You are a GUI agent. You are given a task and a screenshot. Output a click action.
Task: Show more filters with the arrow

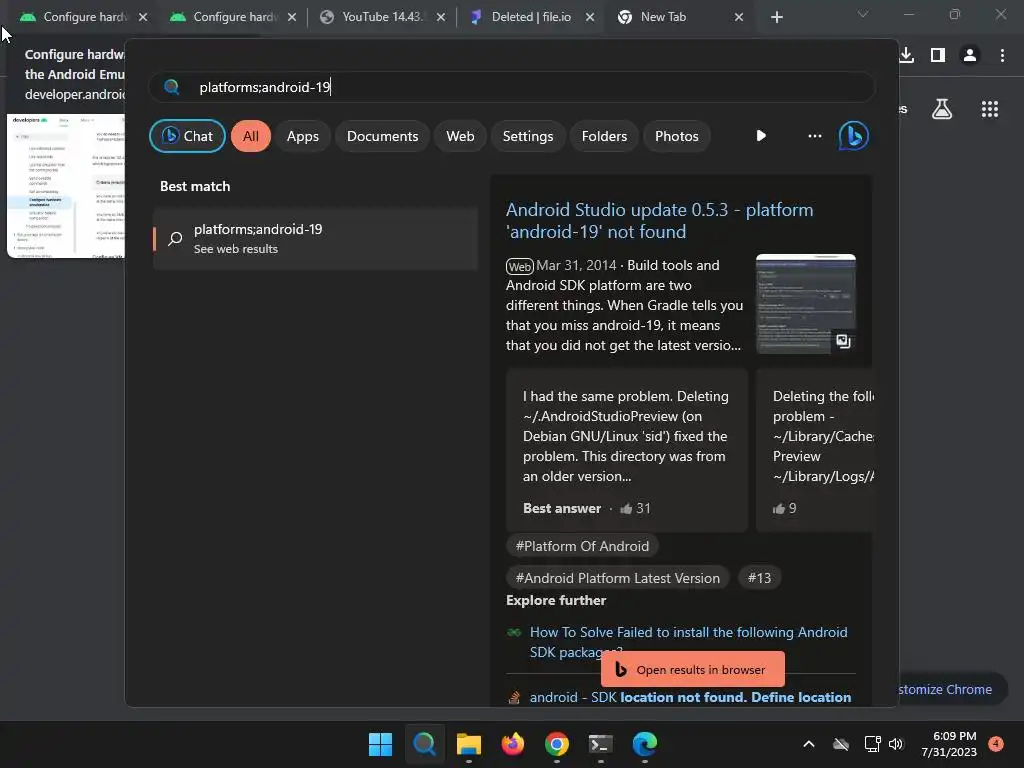point(761,136)
